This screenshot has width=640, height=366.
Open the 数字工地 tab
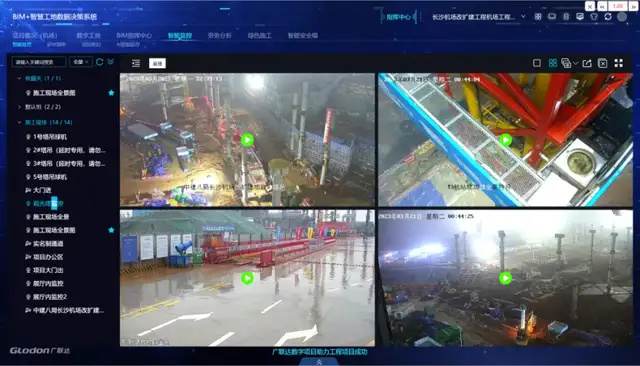pyautogui.click(x=88, y=35)
